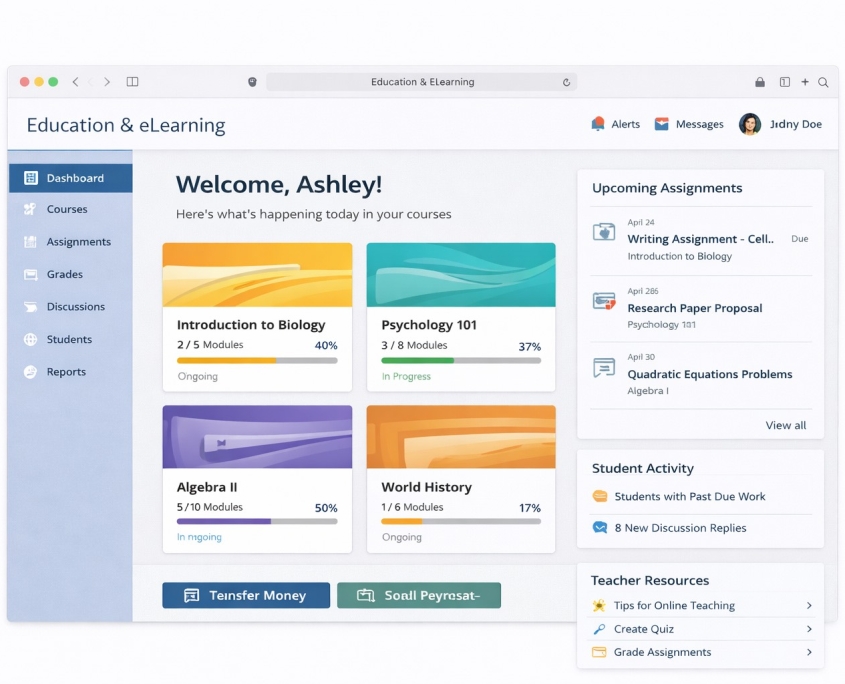Image resolution: width=845 pixels, height=684 pixels.
Task: Toggle the browser sidebar panel button
Action: 132,82
